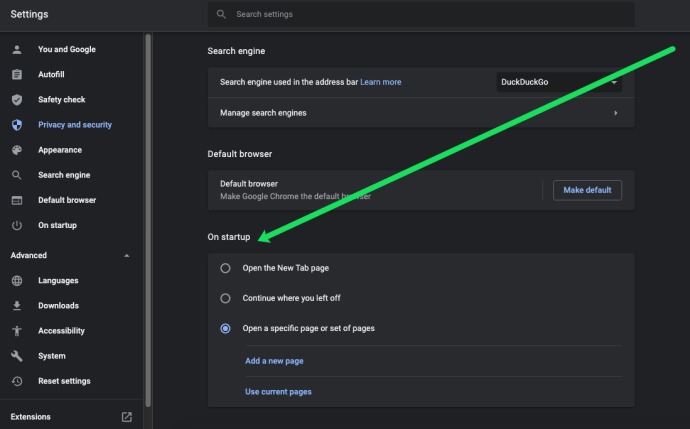Click the System wrench icon

click(17, 356)
